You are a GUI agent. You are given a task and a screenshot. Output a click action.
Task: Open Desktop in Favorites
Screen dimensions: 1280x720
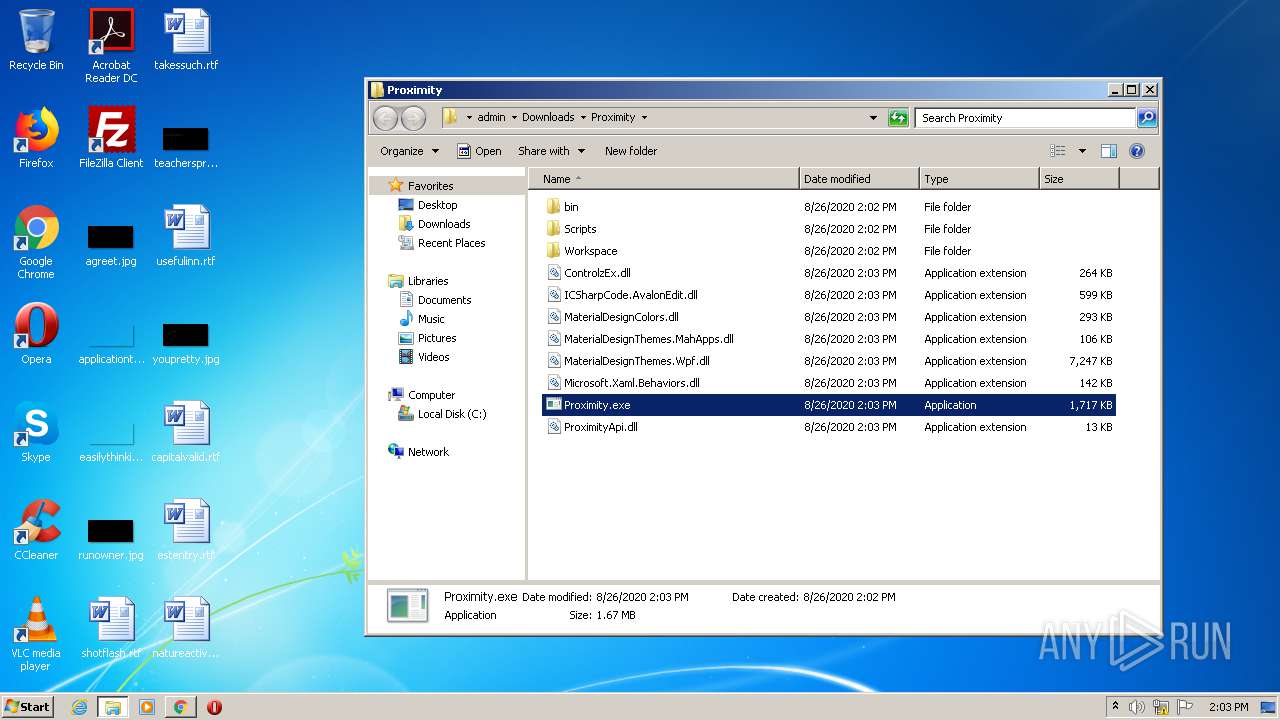pyautogui.click(x=427, y=205)
